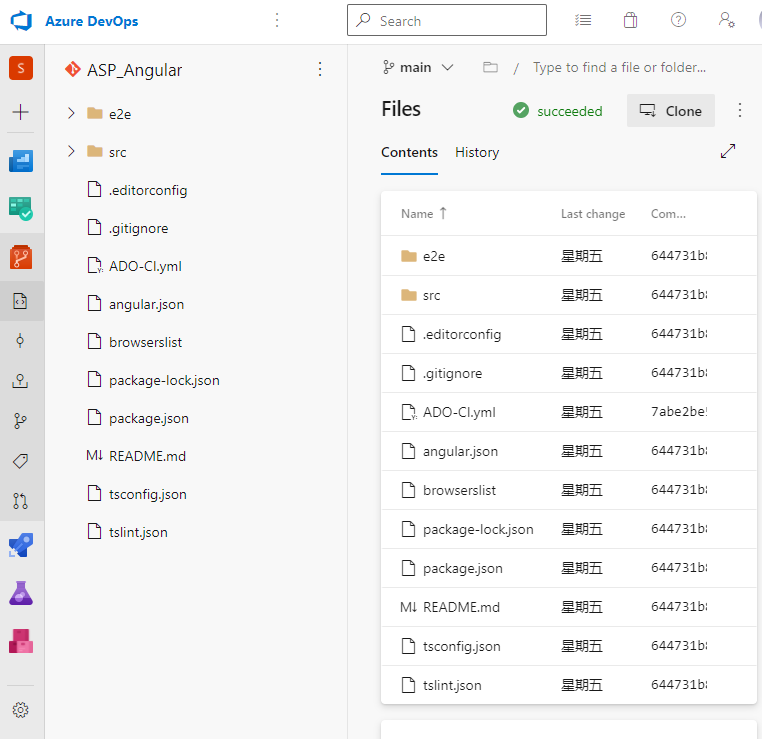The image size is (762, 739).
Task: Open e2e folder in contents table
Action: point(433,256)
